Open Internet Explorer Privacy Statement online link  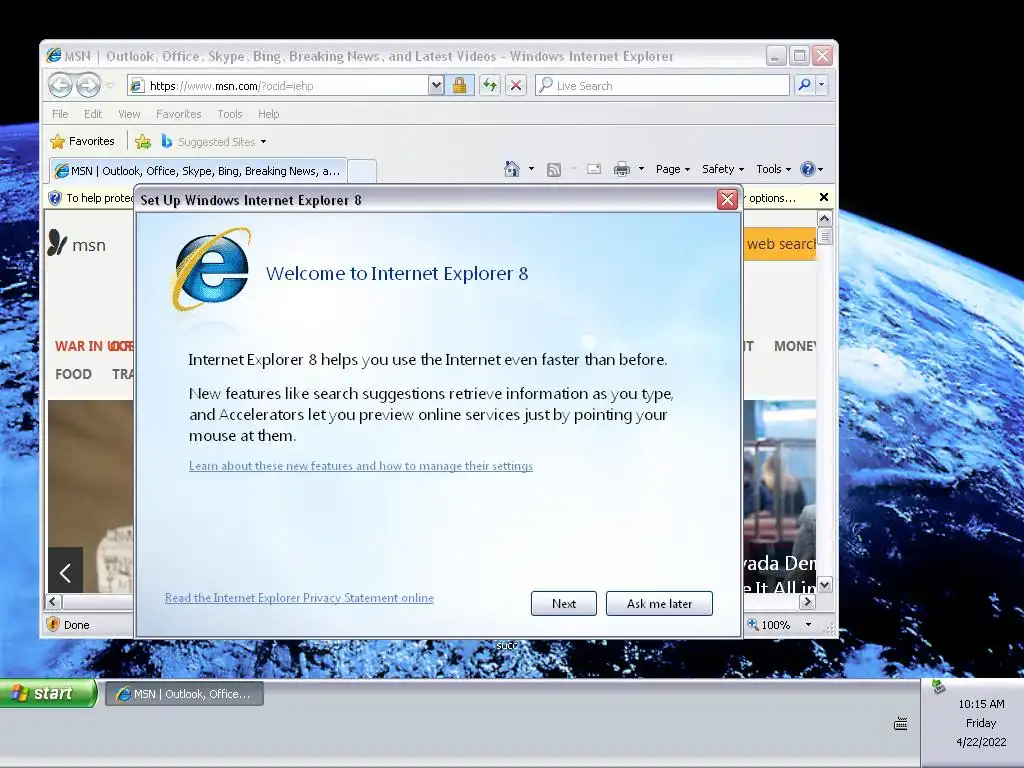pos(299,598)
